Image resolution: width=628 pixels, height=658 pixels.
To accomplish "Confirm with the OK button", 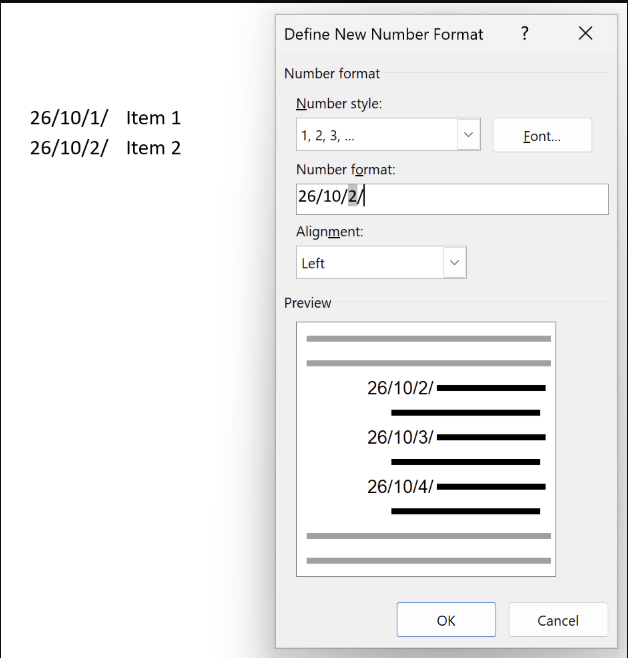I will tap(446, 620).
